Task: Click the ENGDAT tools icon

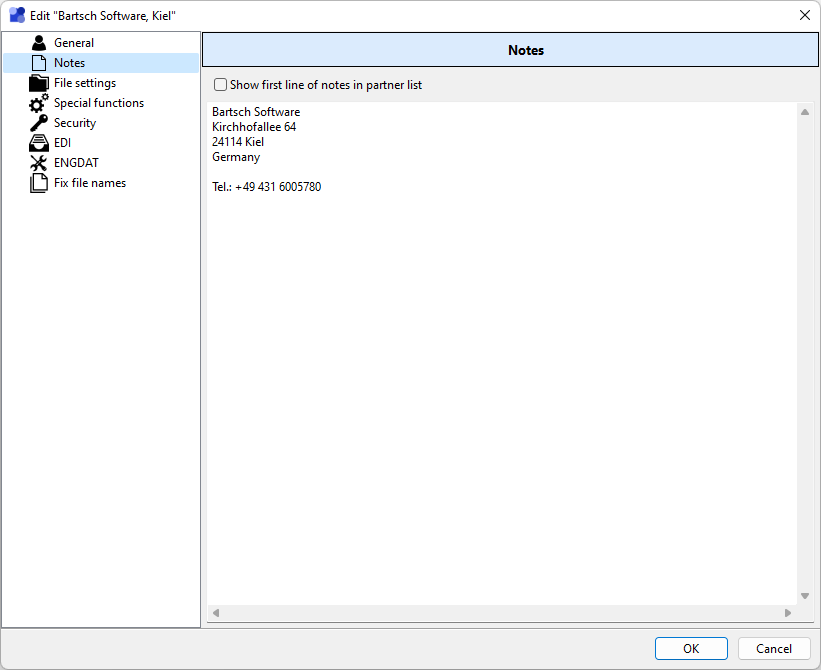Action: [39, 163]
